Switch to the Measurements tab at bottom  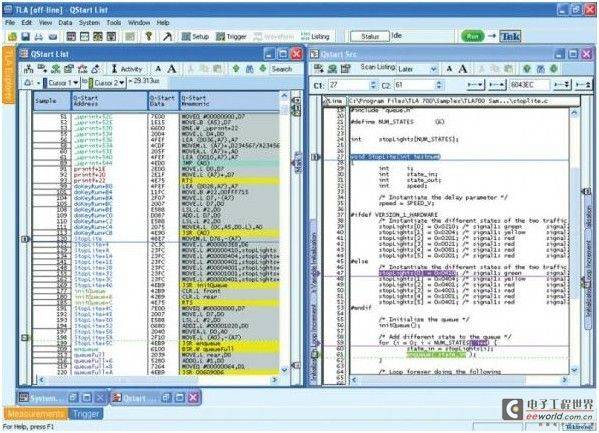(36, 414)
